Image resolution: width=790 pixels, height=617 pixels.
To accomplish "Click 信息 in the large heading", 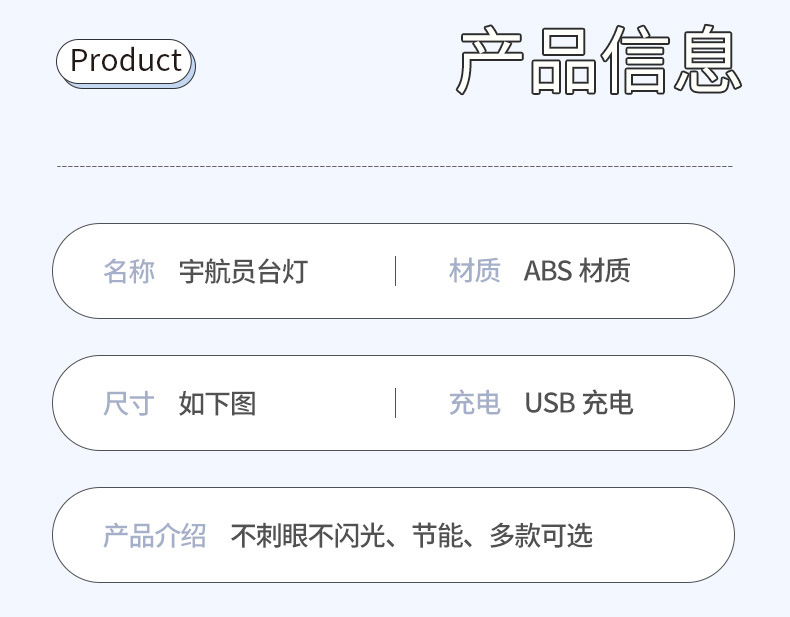I will [674, 63].
